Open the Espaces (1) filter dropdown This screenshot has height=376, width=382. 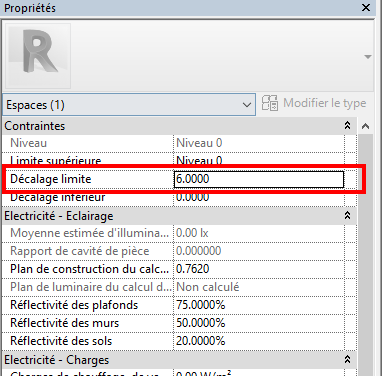[129, 105]
